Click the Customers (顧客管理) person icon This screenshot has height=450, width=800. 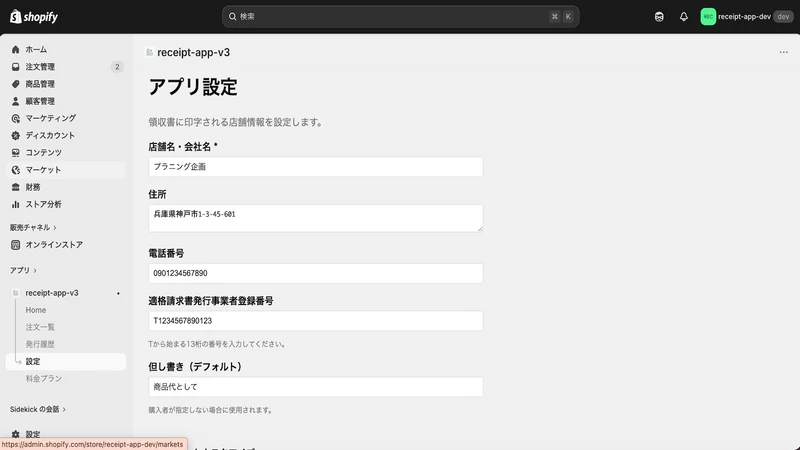click(15, 101)
